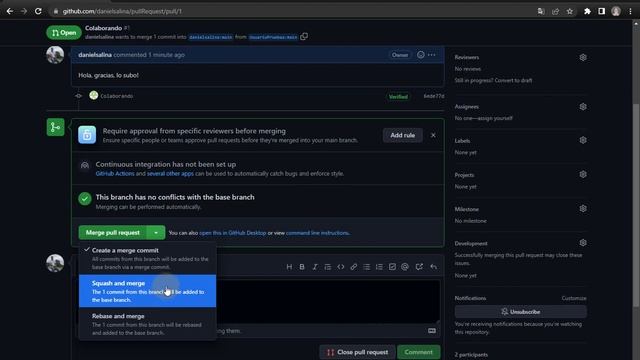640x360 pixels.
Task: Click Convert to draft link
Action: click(513, 80)
